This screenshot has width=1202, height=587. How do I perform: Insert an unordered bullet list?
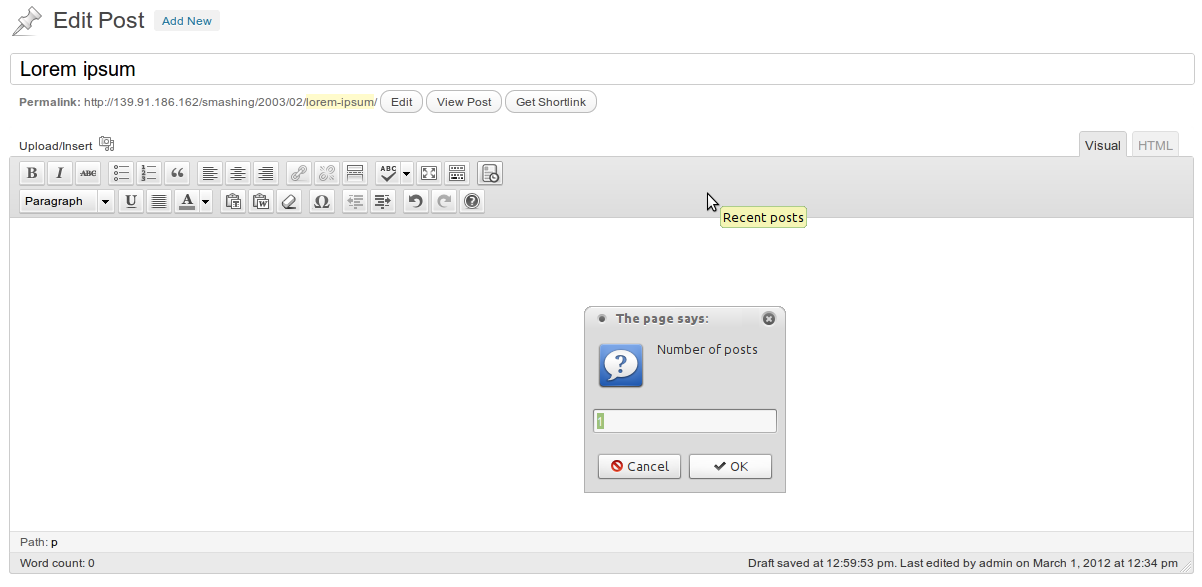point(122,173)
